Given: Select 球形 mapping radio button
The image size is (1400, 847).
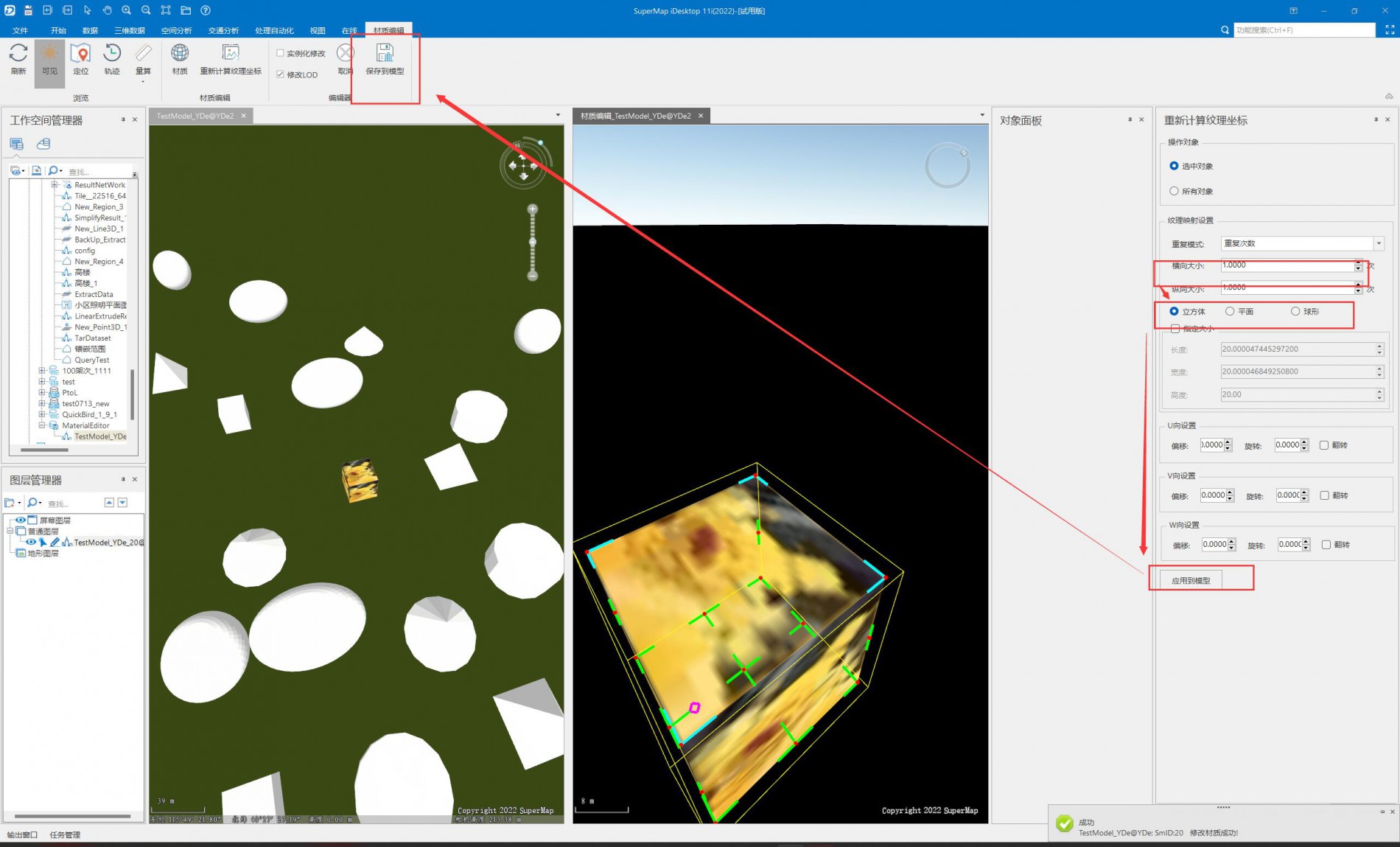Looking at the screenshot, I should point(1295,311).
